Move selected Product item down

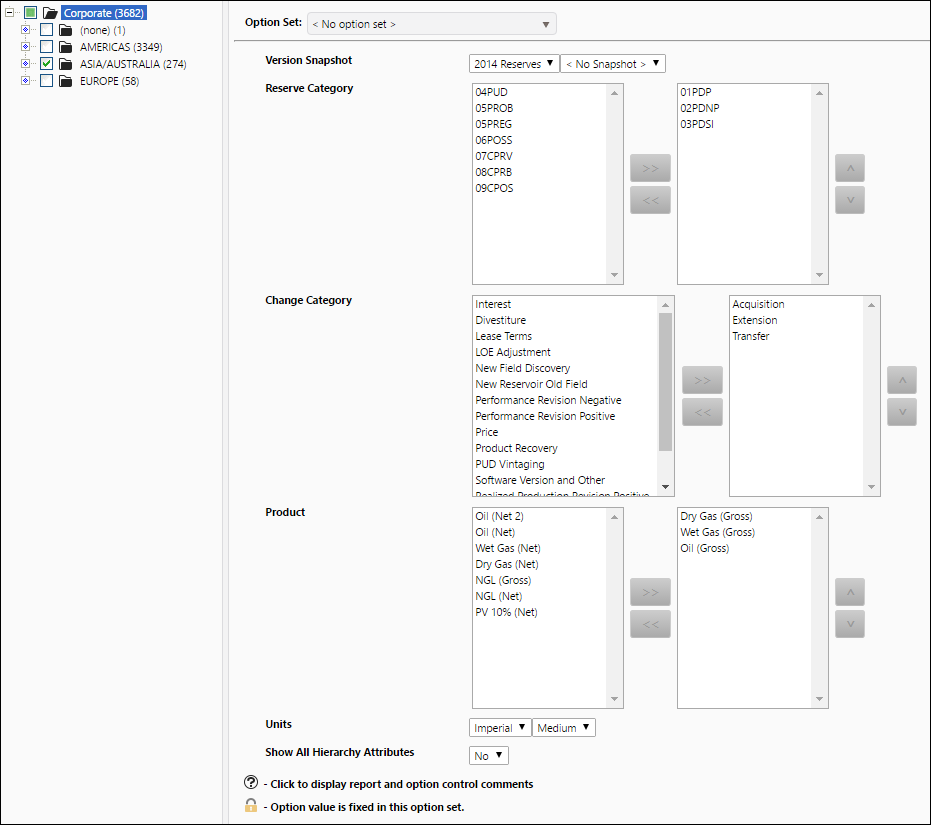click(850, 624)
